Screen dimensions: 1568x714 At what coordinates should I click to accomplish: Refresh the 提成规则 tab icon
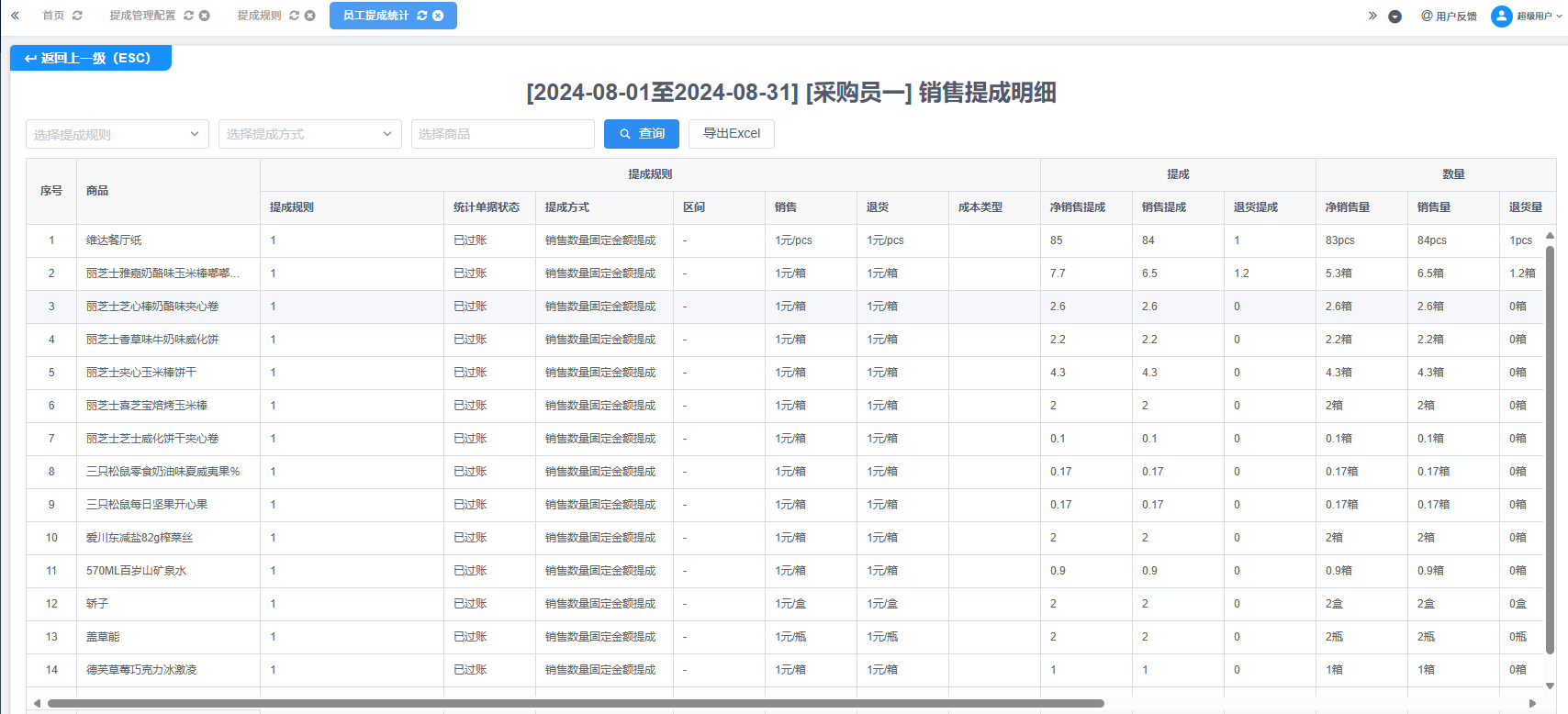pos(294,16)
